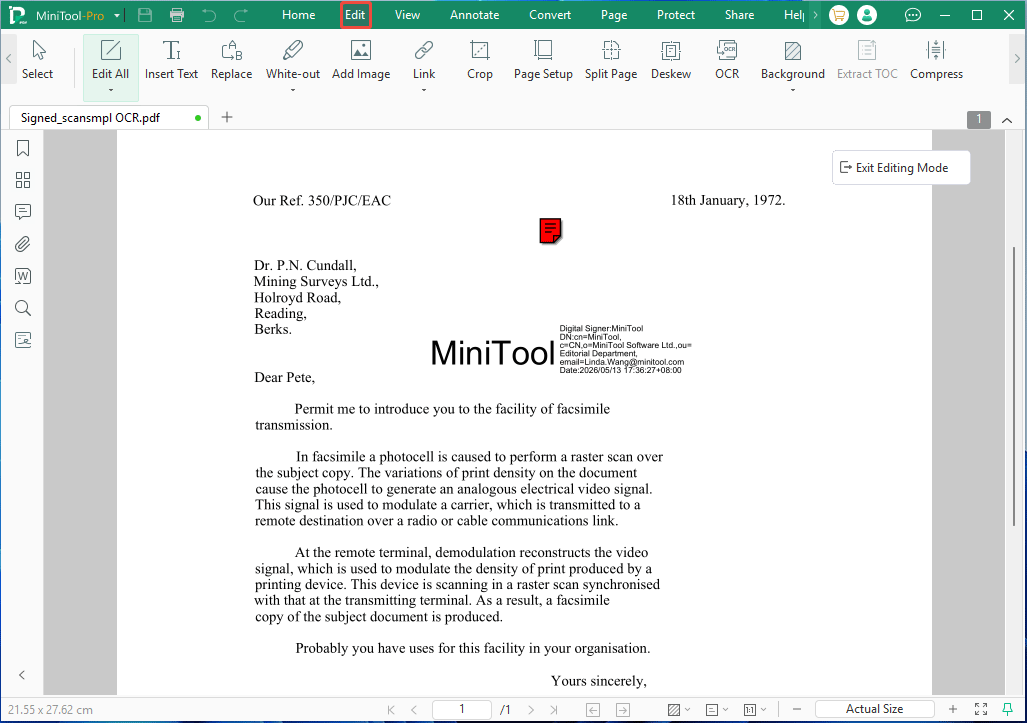Open the Replace tool
Viewport: 1027px width, 723px height.
click(231, 60)
